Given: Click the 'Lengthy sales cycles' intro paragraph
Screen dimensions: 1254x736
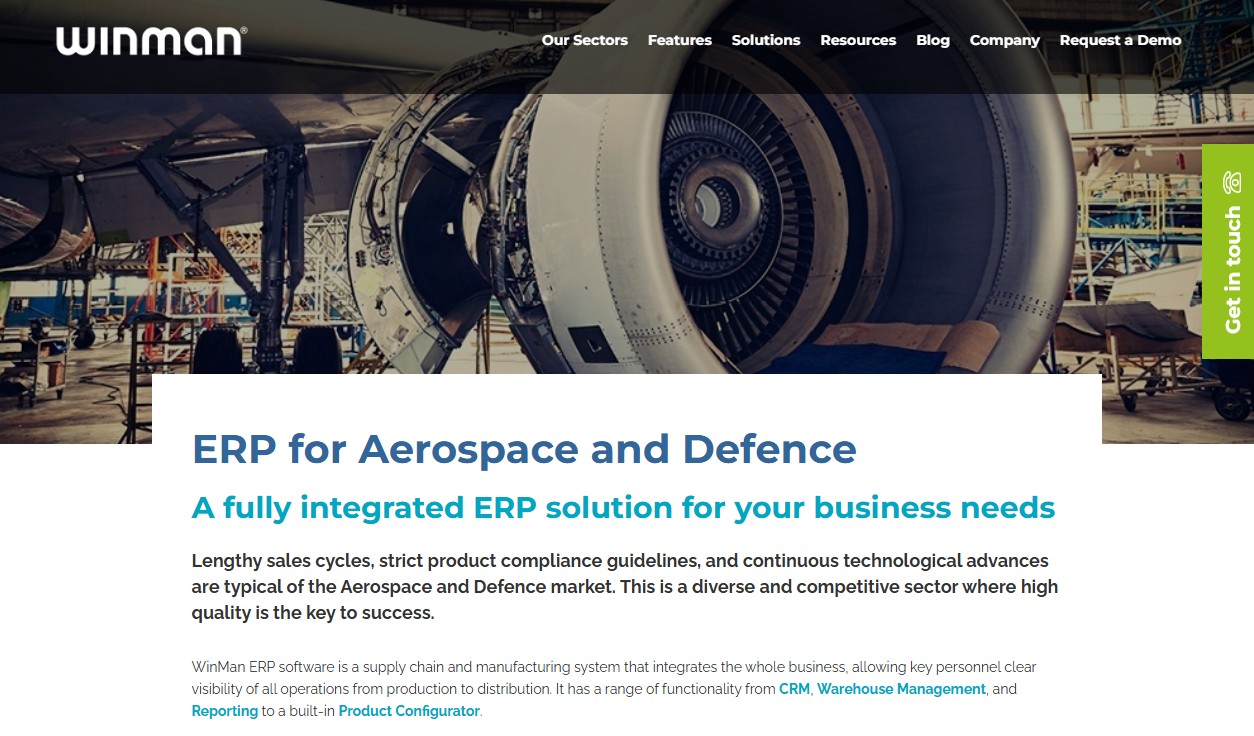Looking at the screenshot, I should tap(625, 586).
